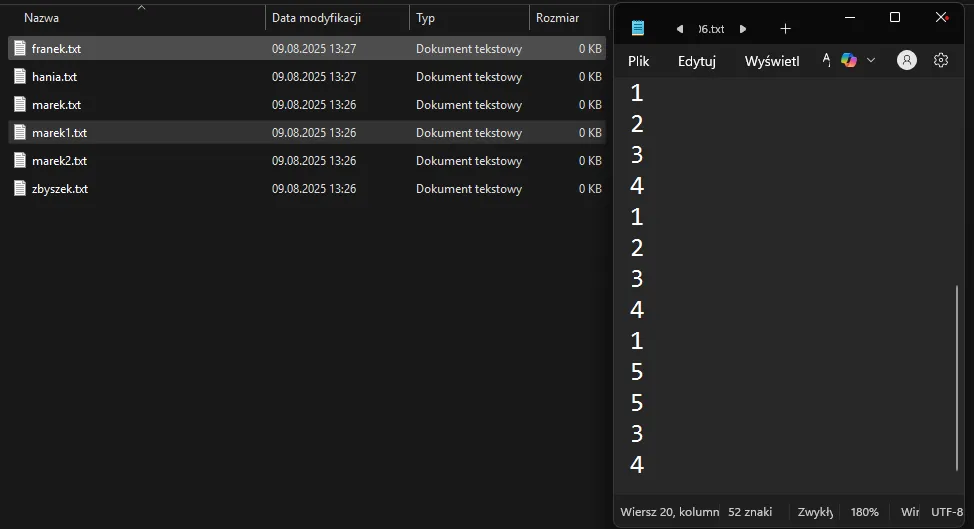Select the marek2.txt file
Image resolution: width=974 pixels, height=529 pixels.
59,160
